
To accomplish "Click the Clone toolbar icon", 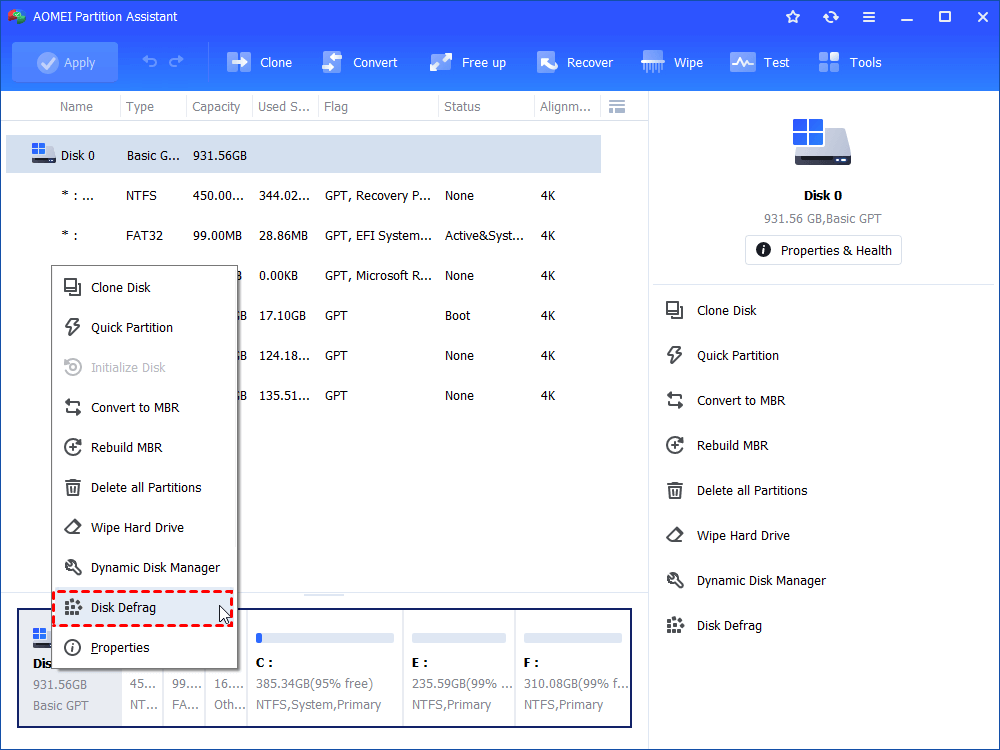I will [259, 62].
